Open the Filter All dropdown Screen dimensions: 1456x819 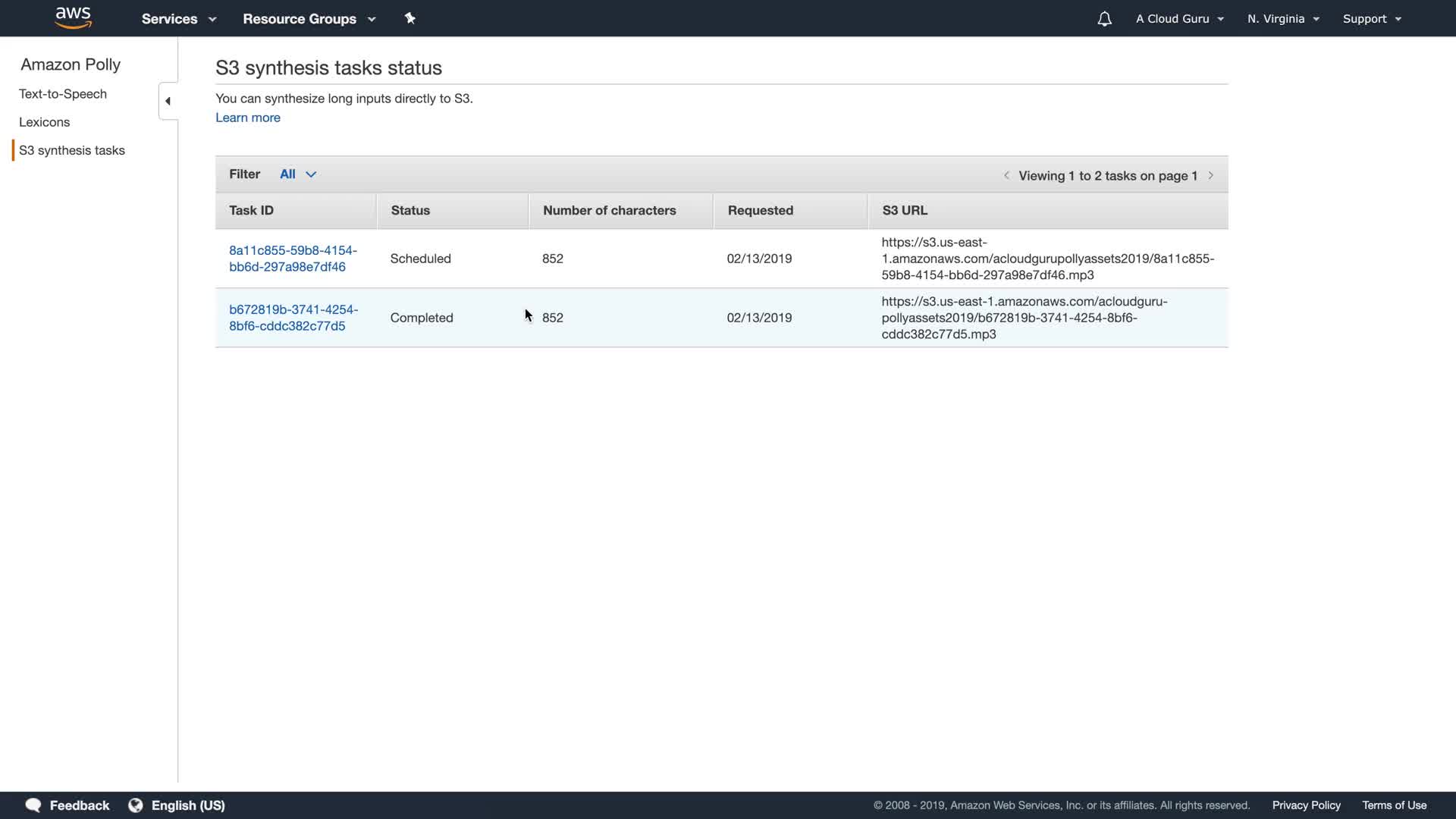(298, 174)
